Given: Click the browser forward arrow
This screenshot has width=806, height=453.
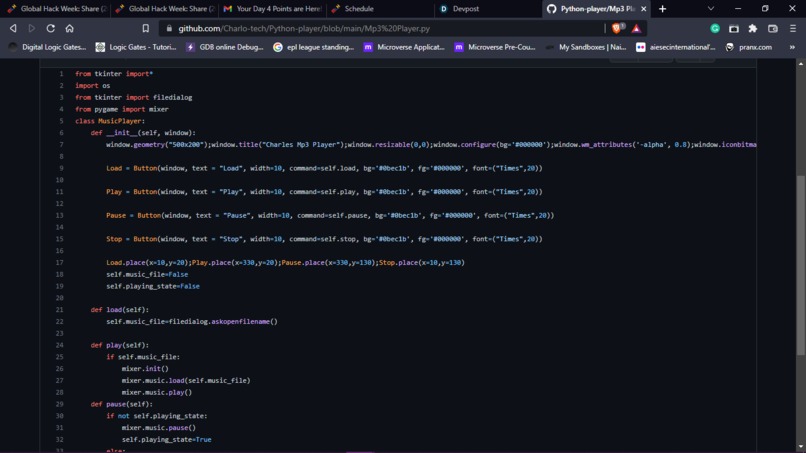Looking at the screenshot, I should (32, 28).
